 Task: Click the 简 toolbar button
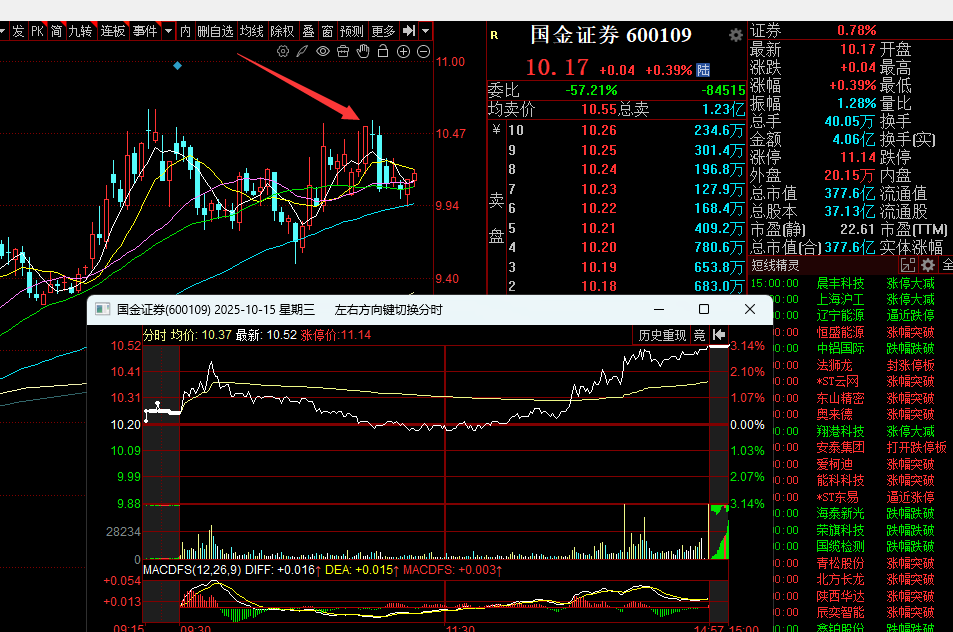click(x=57, y=31)
